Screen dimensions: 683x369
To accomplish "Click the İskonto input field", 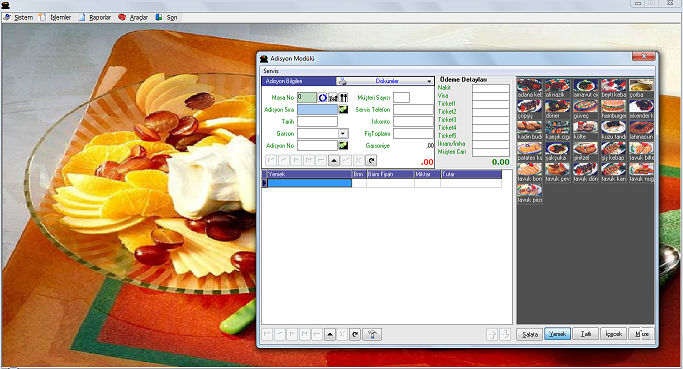I will pyautogui.click(x=413, y=122).
